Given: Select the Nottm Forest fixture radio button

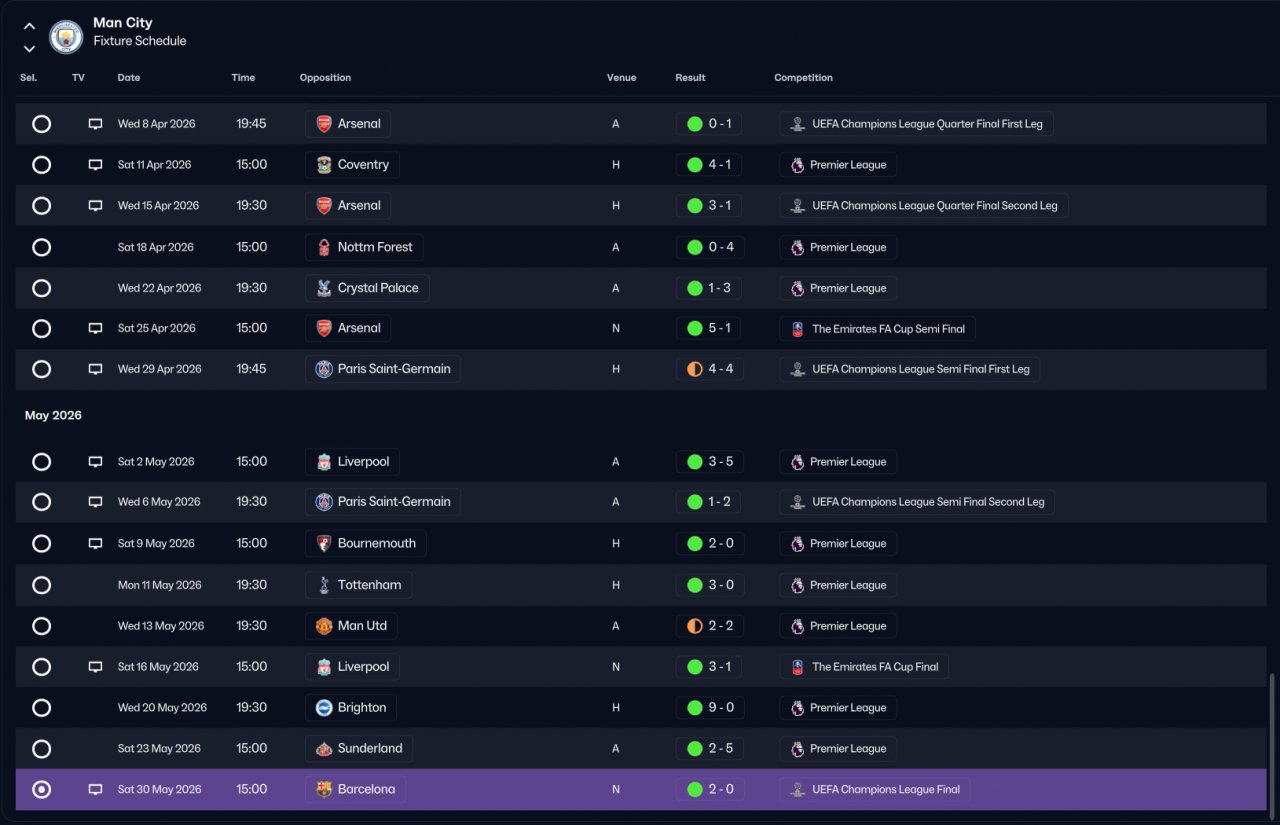Looking at the screenshot, I should point(41,247).
